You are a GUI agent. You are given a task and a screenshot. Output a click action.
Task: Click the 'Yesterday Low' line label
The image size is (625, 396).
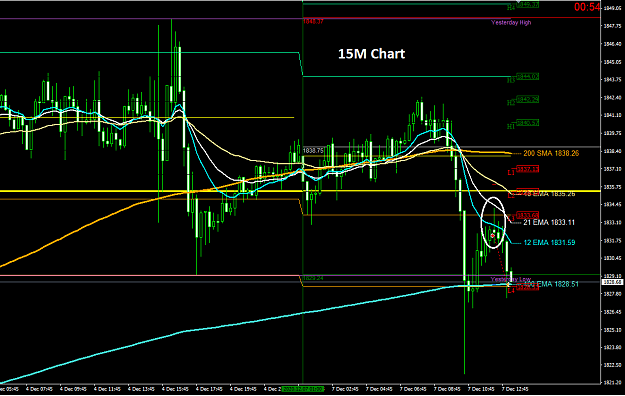[x=511, y=279]
